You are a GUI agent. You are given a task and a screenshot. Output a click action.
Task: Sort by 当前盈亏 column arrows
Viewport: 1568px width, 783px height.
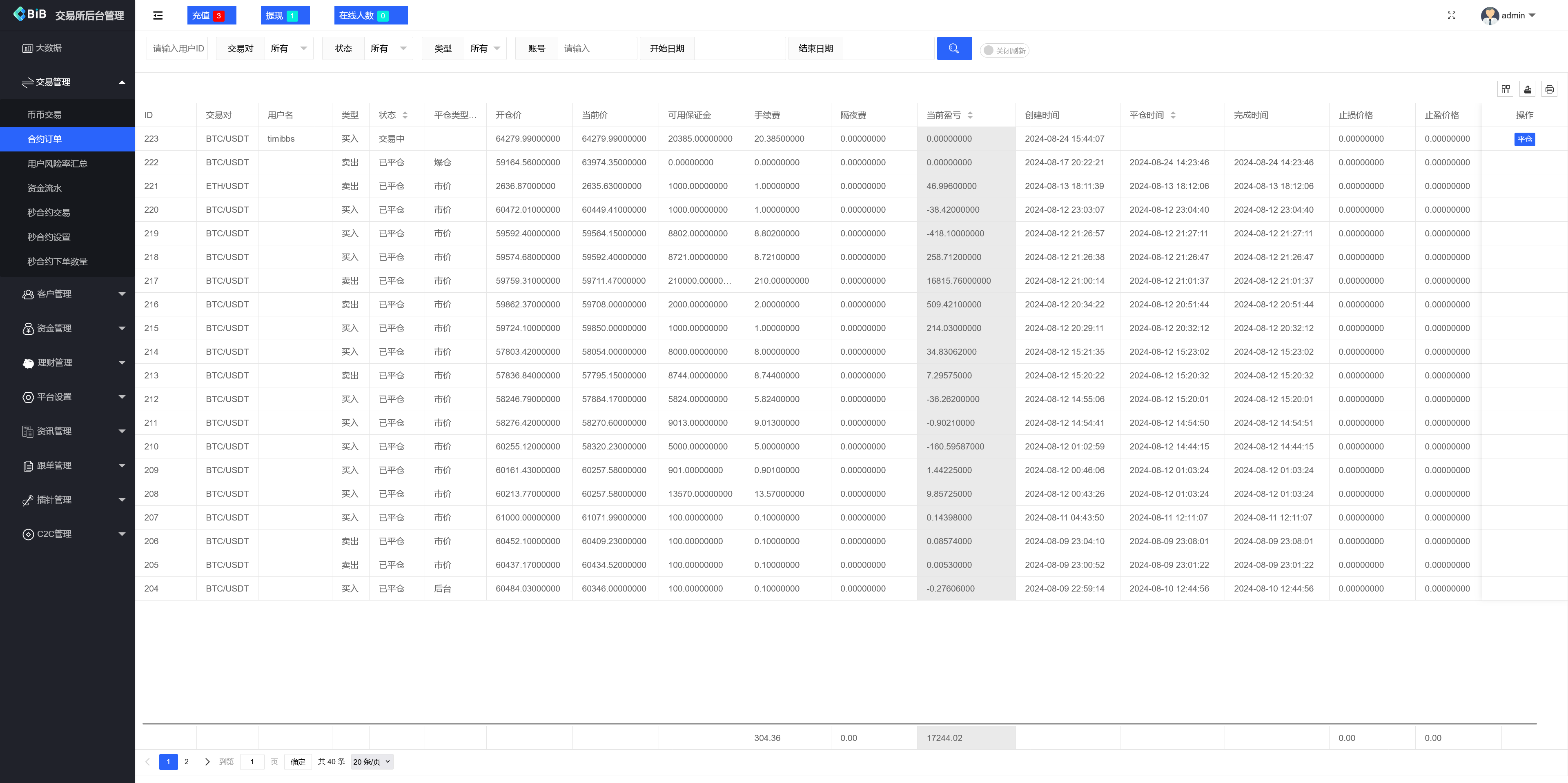(x=970, y=115)
